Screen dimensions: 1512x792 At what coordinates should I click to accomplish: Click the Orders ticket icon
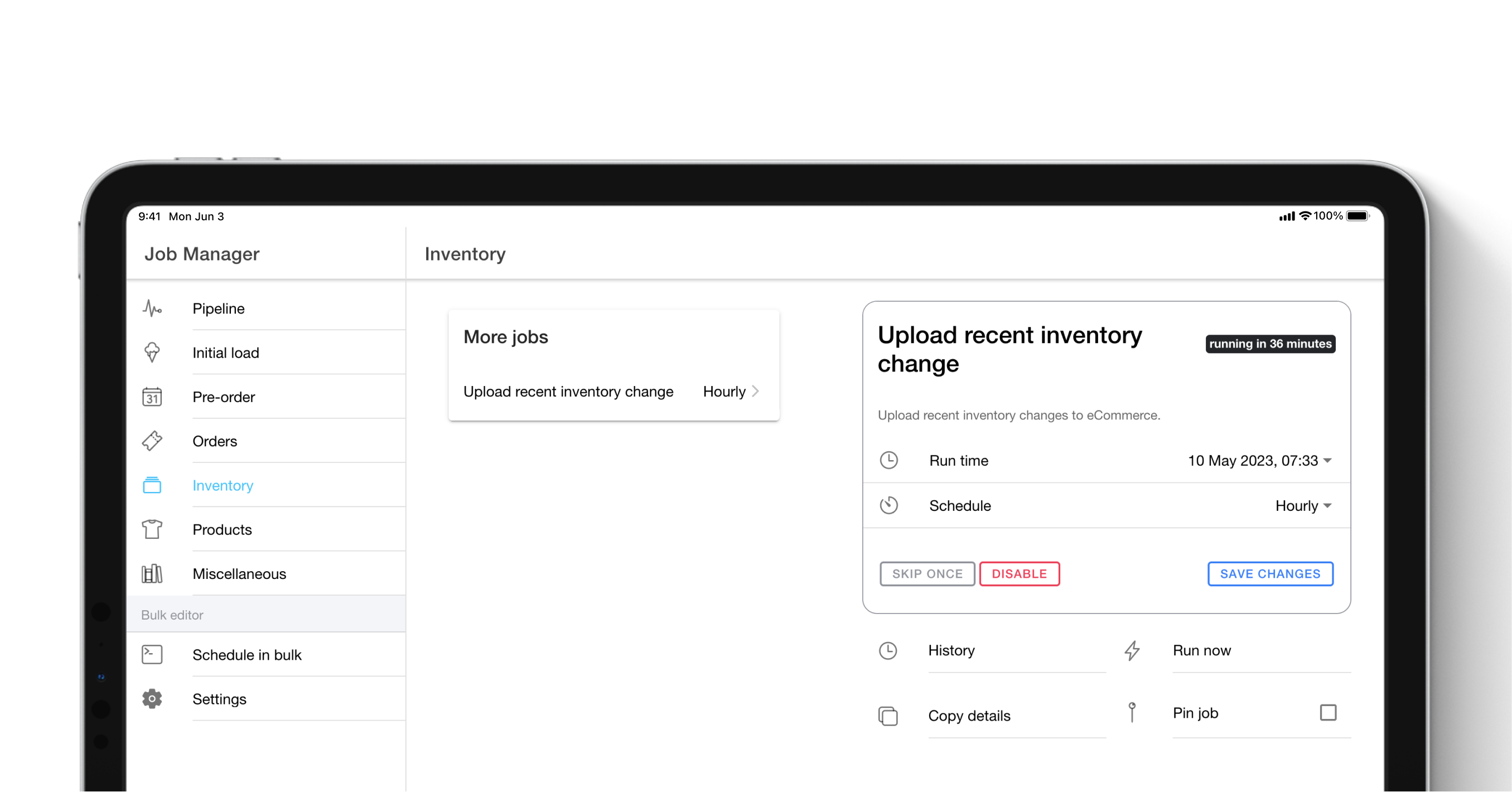pyautogui.click(x=152, y=441)
